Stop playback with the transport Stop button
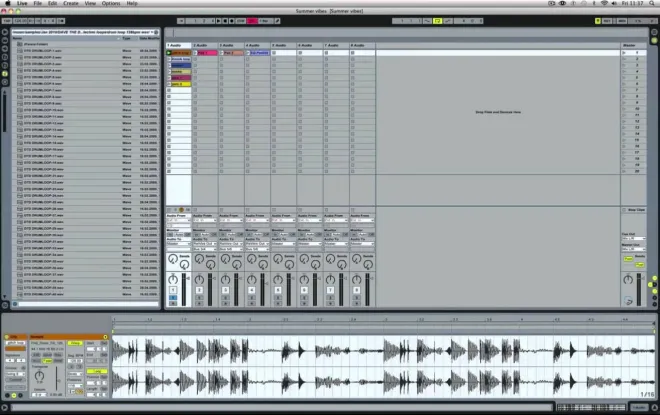This screenshot has width=660, height=415. click(x=225, y=21)
